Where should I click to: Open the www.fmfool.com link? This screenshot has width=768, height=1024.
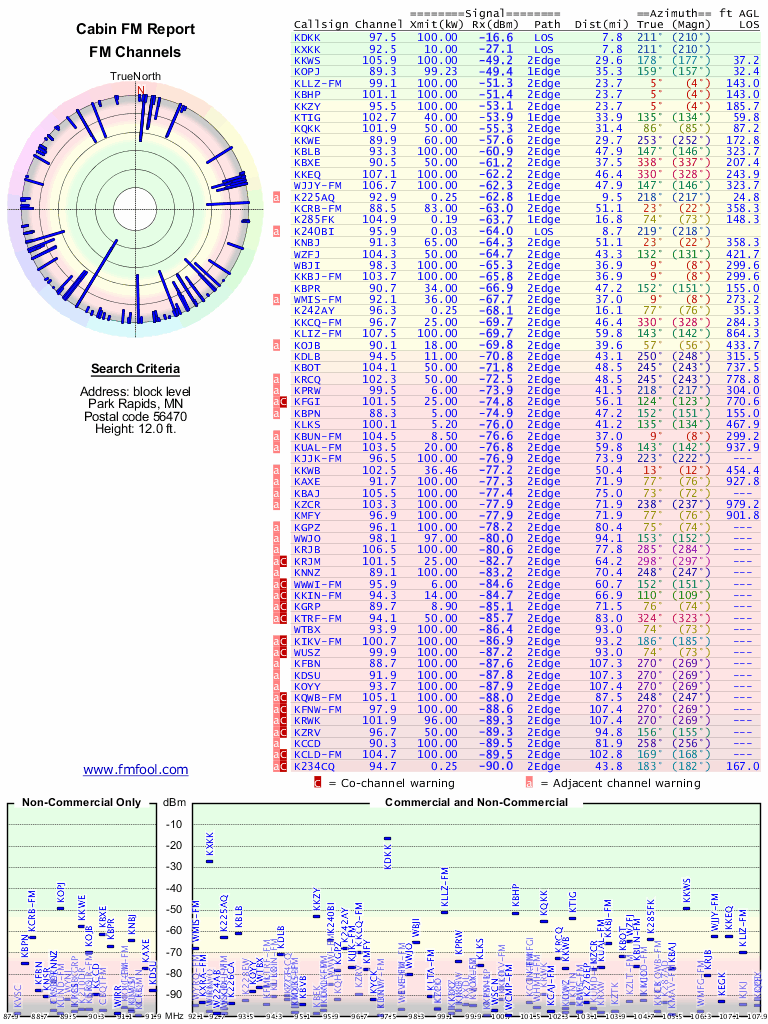pyautogui.click(x=135, y=769)
